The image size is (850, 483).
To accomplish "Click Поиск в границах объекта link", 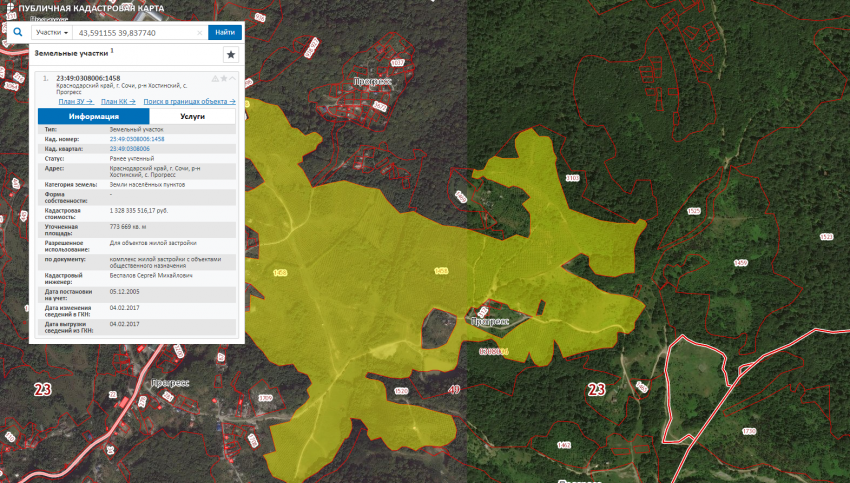I will [x=189, y=101].
